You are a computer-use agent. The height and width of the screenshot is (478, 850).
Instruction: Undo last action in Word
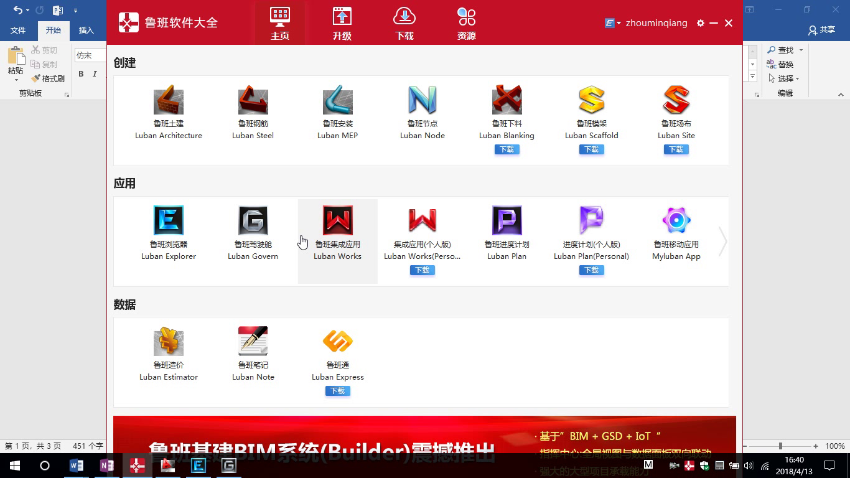click(x=17, y=10)
